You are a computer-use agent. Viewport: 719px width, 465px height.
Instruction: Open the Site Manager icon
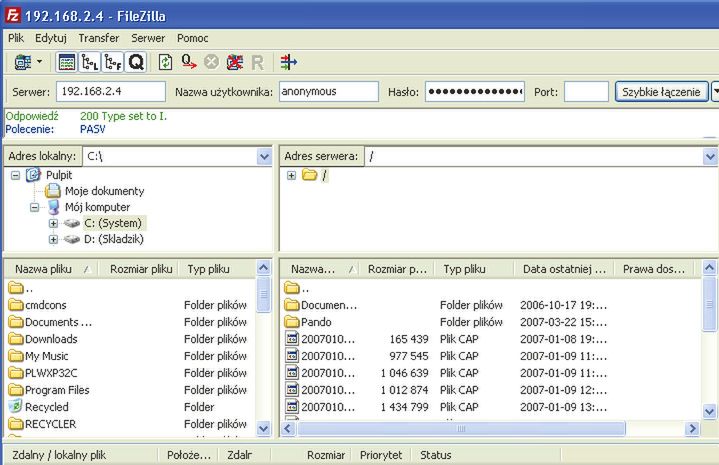click(x=22, y=62)
